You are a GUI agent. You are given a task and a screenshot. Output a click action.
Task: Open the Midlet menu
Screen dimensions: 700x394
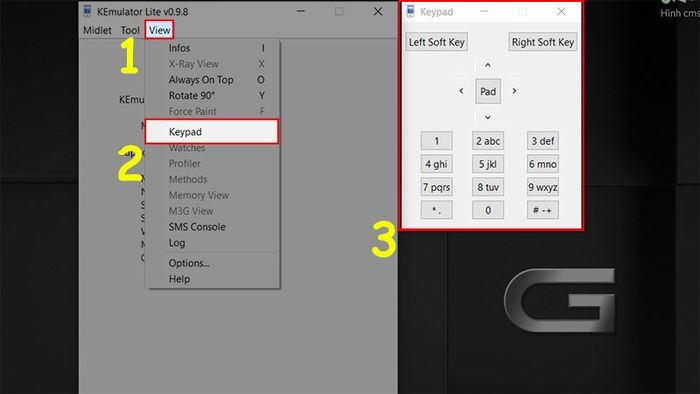point(97,30)
